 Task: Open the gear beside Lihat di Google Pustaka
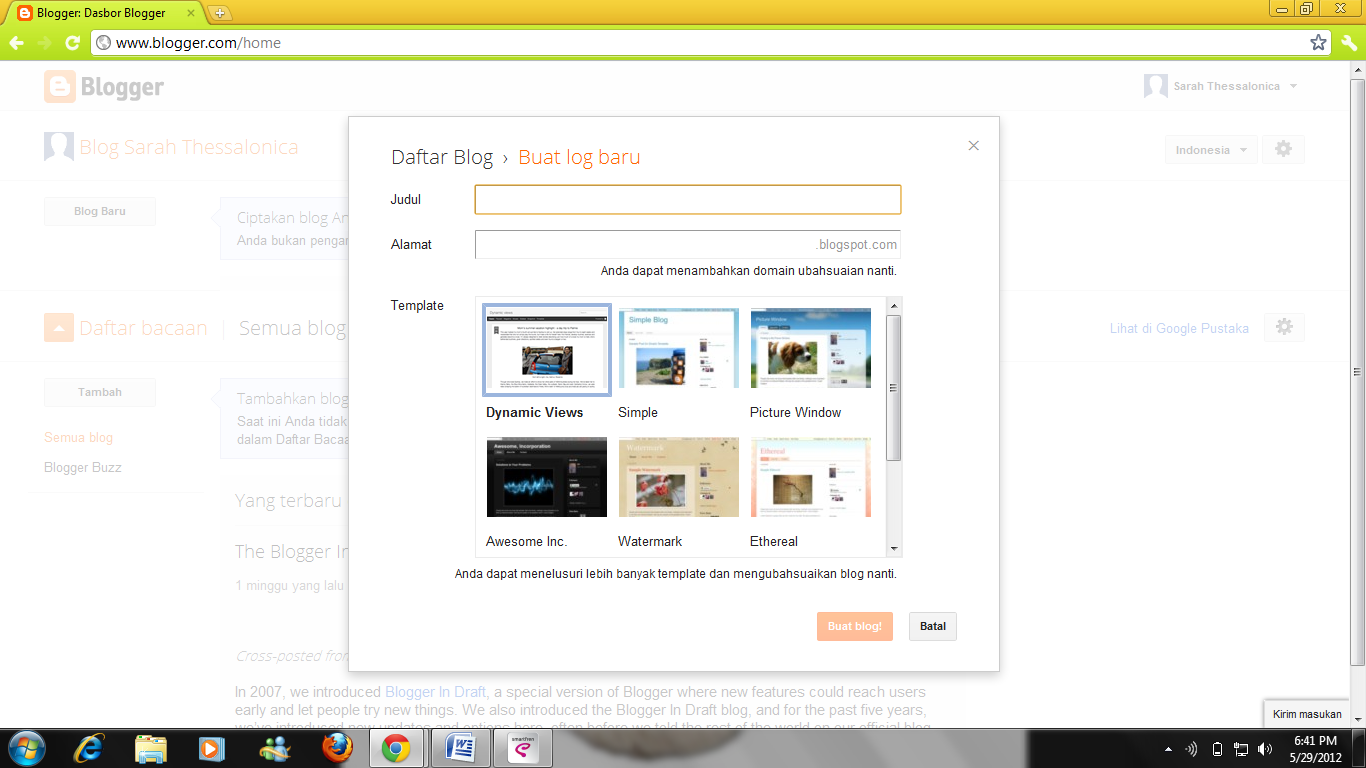[x=1284, y=327]
